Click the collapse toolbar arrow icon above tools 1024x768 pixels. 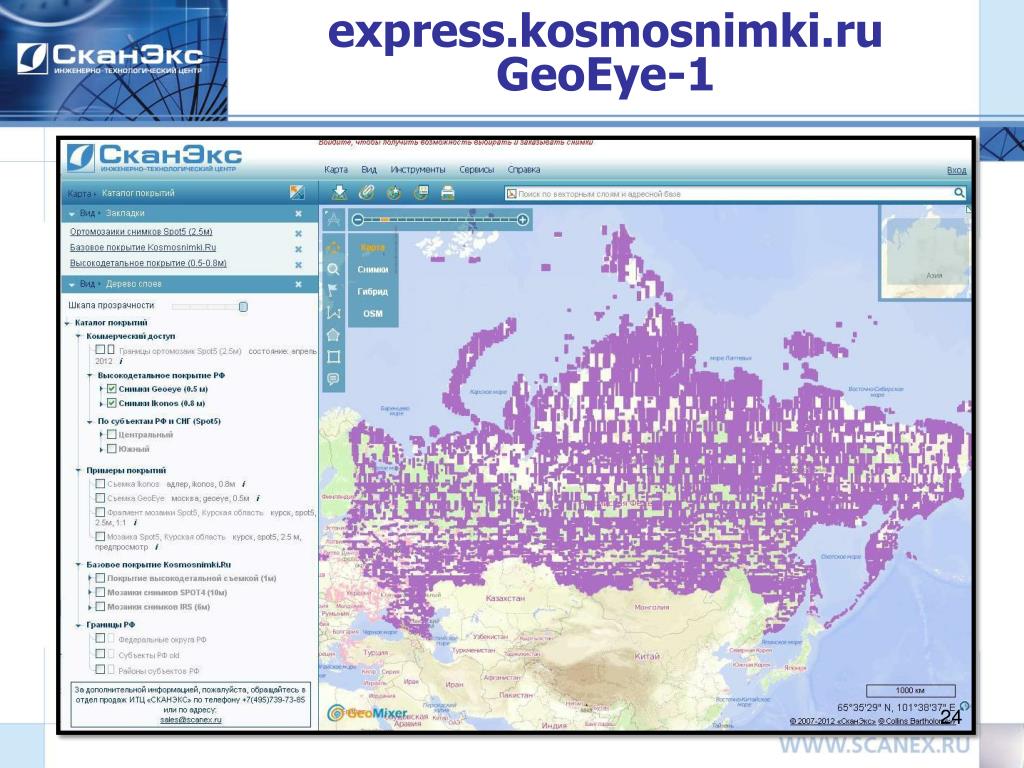click(333, 219)
